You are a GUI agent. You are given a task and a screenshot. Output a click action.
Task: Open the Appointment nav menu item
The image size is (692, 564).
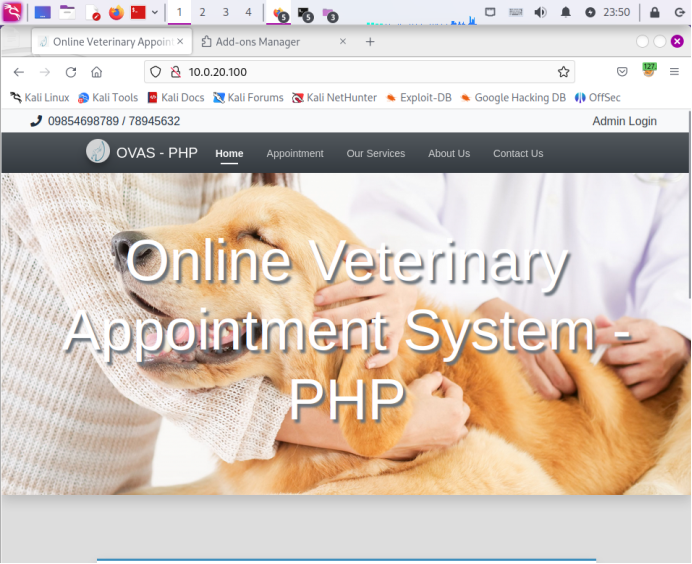tap(295, 154)
